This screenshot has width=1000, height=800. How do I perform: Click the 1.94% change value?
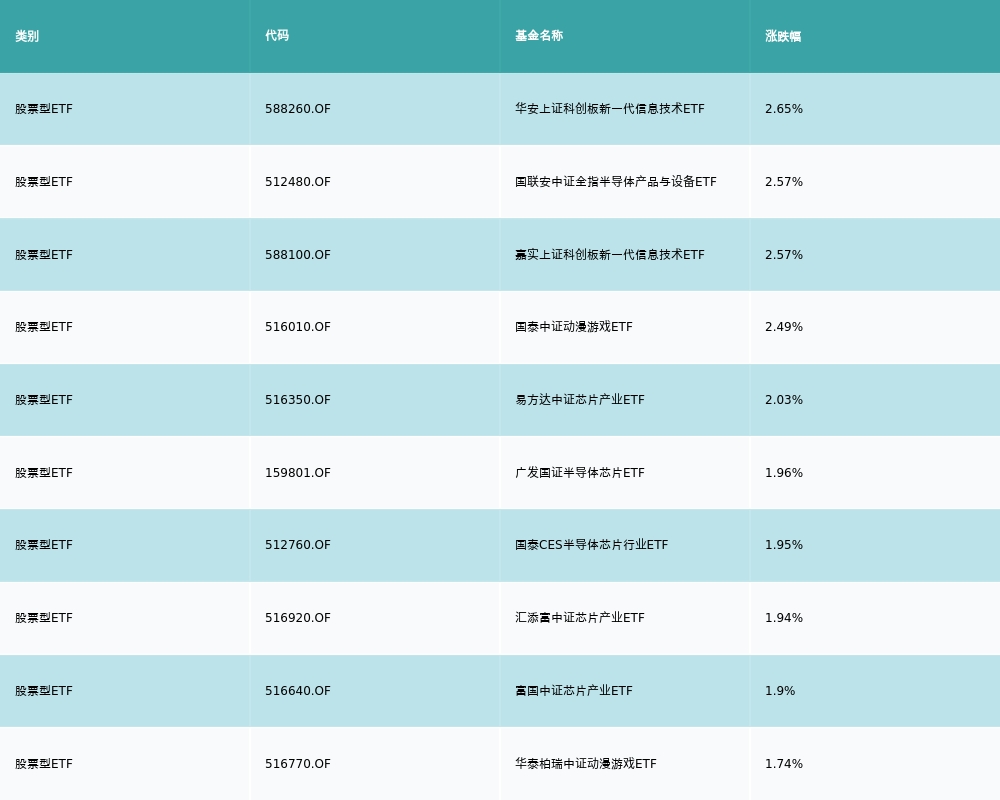[x=784, y=618]
